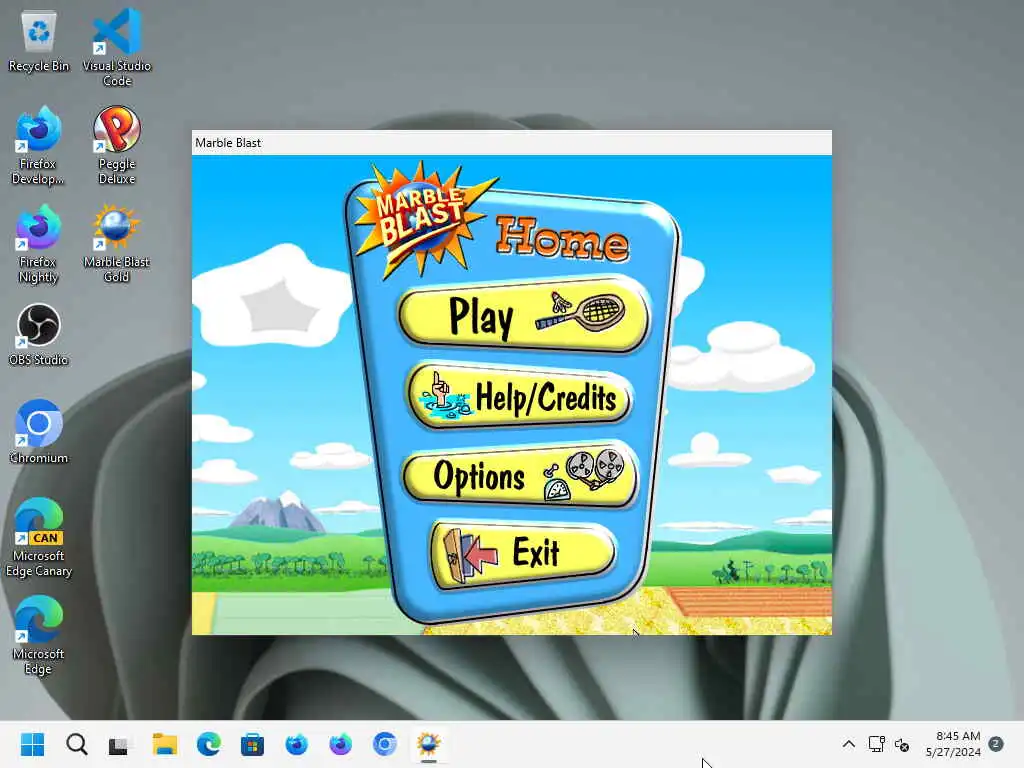
Task: Launch Microsoft Edge from the taskbar
Action: click(208, 744)
